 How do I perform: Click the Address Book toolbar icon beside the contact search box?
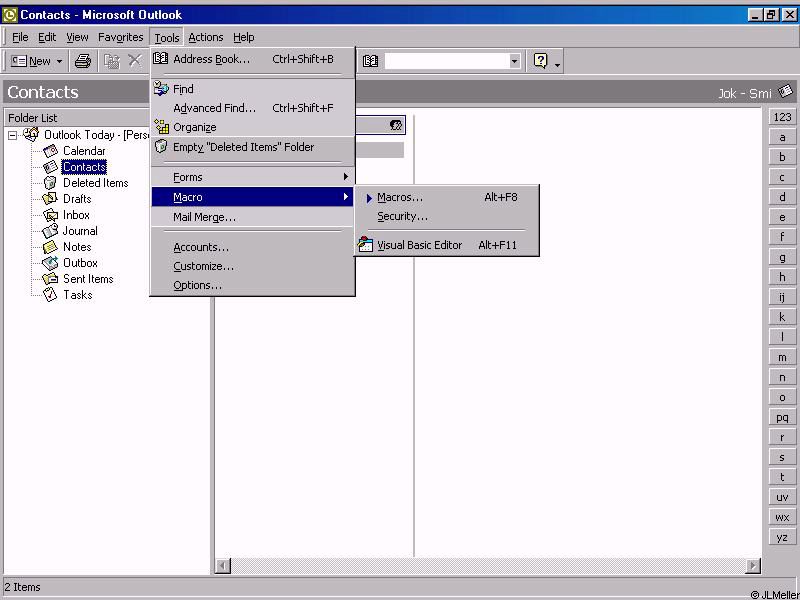click(x=370, y=61)
